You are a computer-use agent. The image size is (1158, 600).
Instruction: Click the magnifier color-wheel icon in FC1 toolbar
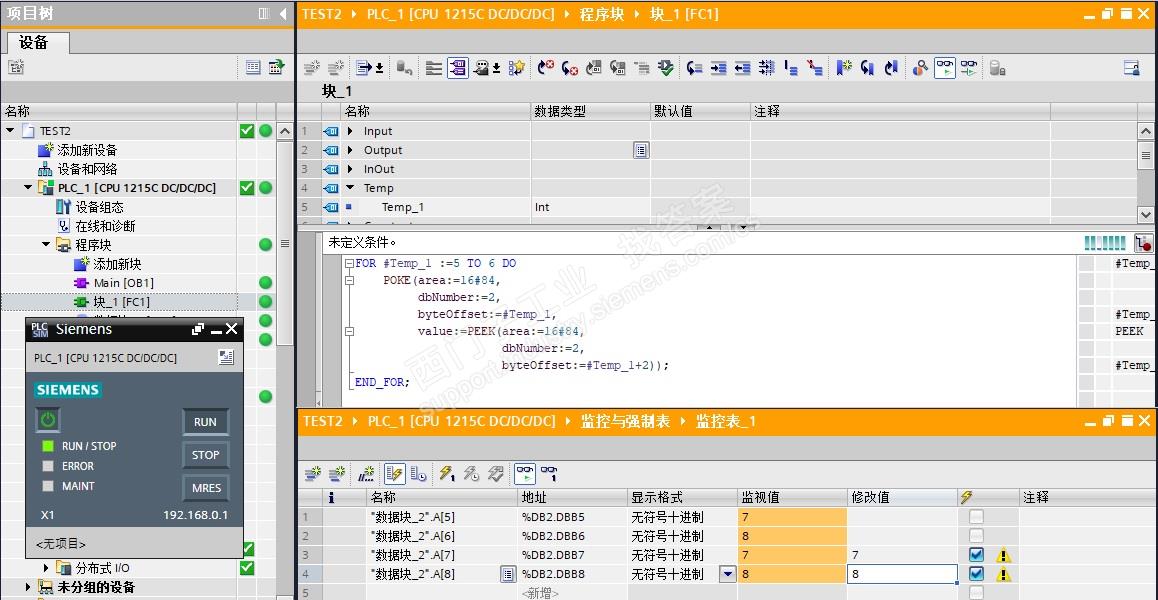point(919,68)
